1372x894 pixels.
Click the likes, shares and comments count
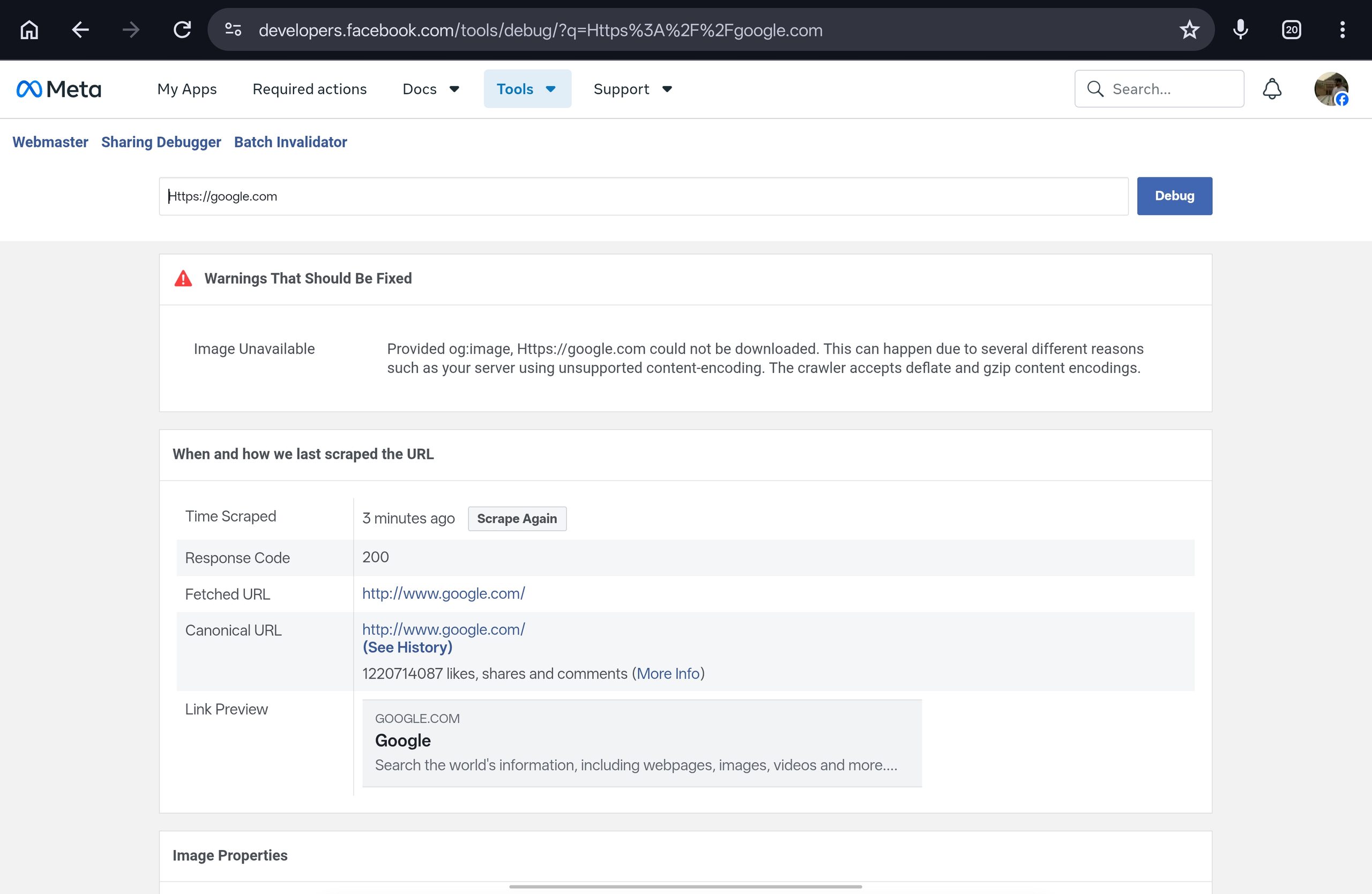[x=495, y=673]
